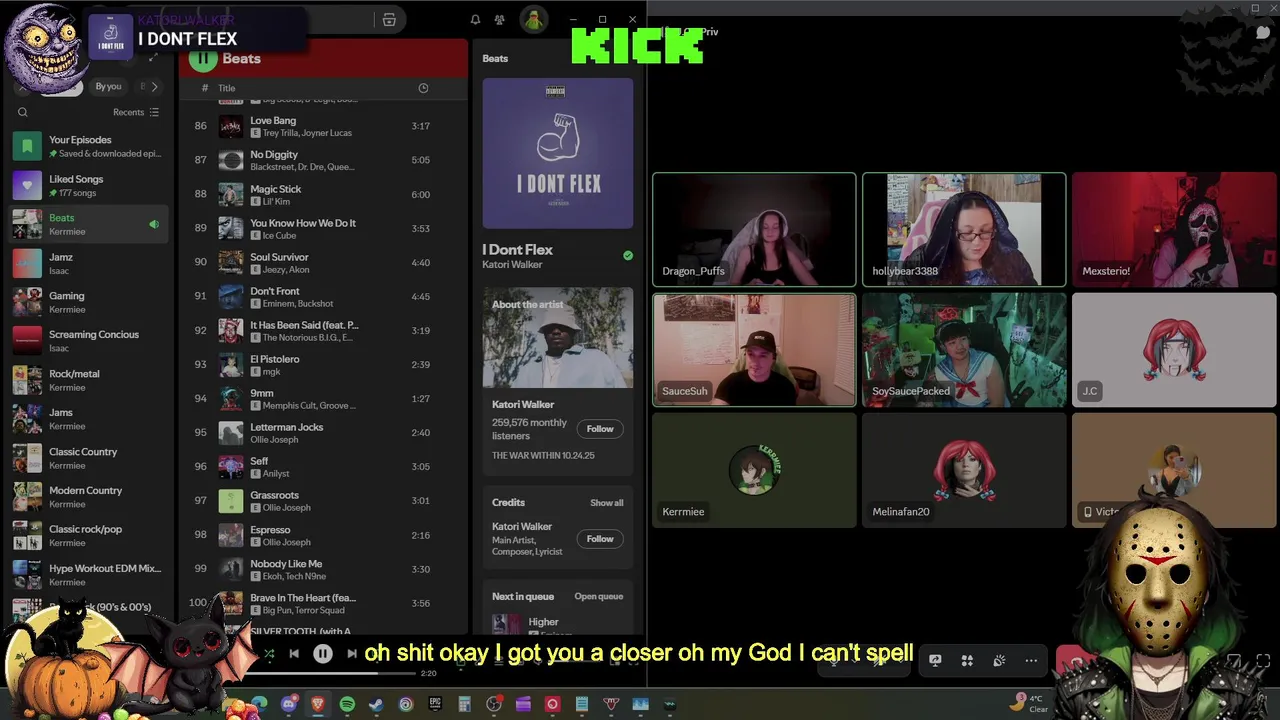Screen dimensions: 1280x720
Task: Sort by Title column header
Action: coord(227,88)
